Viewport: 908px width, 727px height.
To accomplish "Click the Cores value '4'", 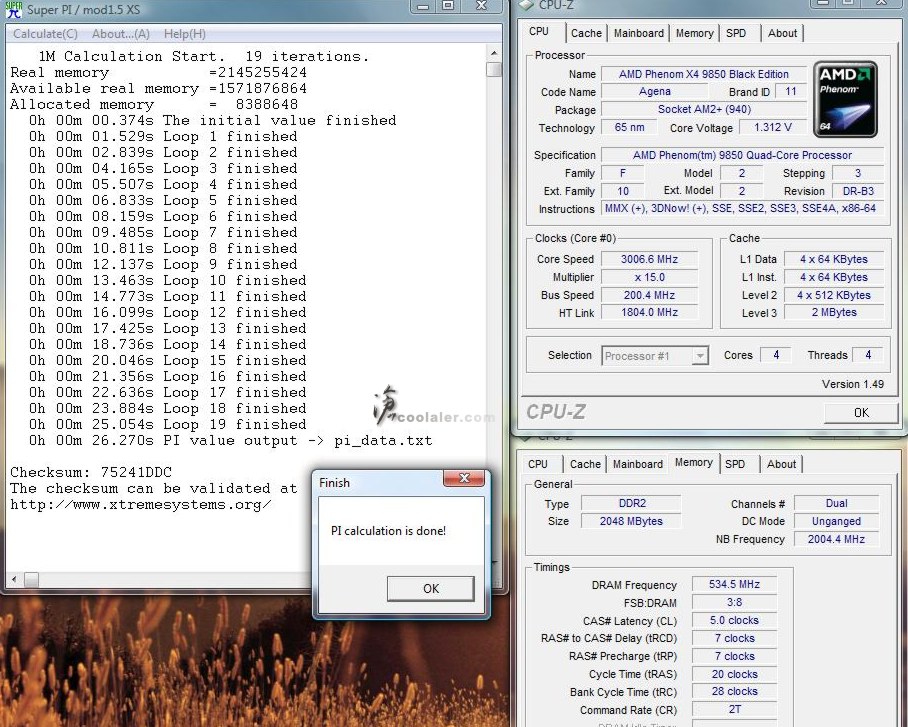I will 776,355.
